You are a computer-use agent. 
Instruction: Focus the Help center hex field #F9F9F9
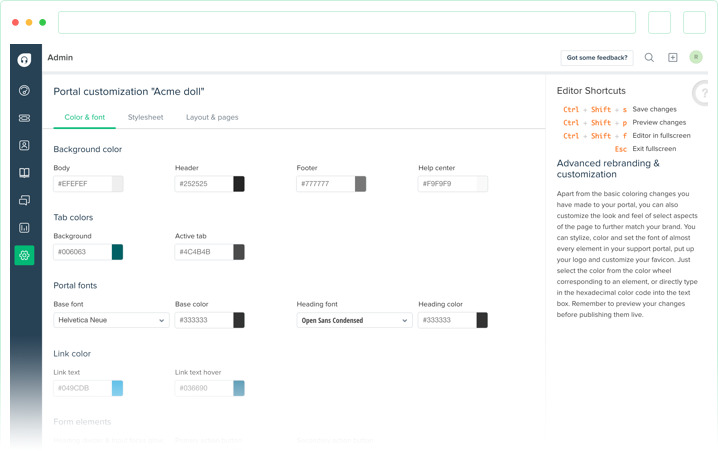point(447,184)
